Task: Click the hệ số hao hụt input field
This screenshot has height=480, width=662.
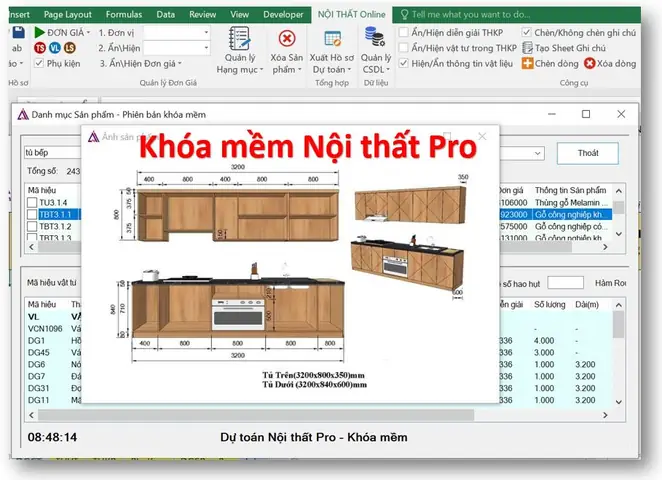Action: tap(565, 283)
